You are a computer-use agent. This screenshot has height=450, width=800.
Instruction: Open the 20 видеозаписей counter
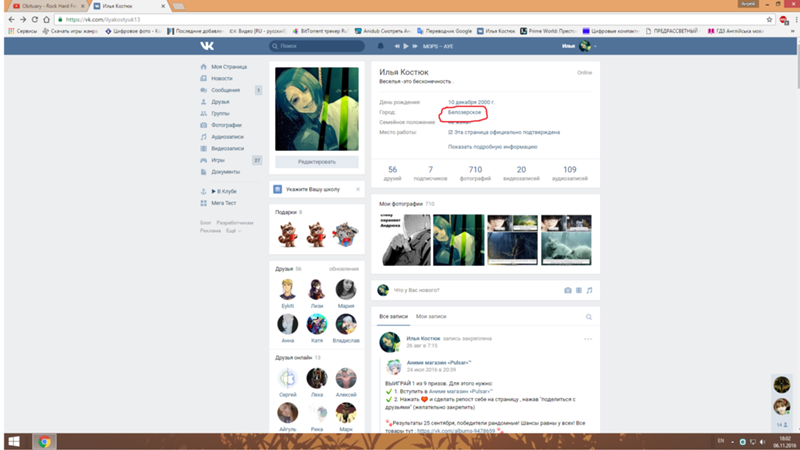click(x=521, y=173)
